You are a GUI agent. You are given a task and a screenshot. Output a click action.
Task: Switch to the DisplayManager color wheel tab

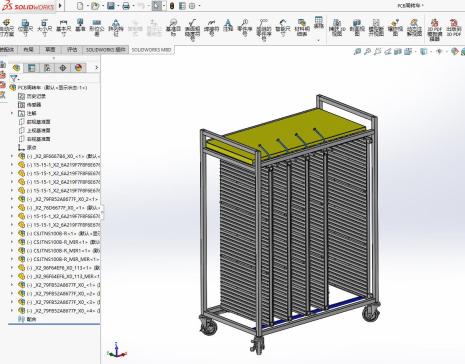pos(78,68)
